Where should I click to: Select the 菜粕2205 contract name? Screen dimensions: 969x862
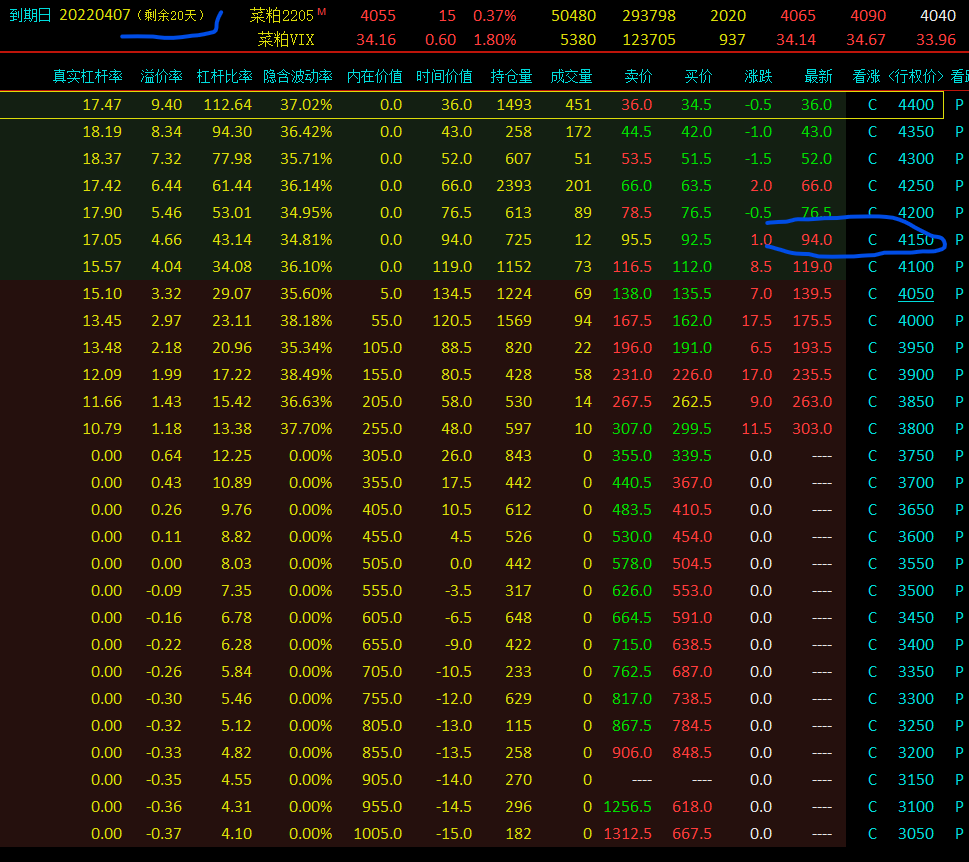tap(281, 16)
